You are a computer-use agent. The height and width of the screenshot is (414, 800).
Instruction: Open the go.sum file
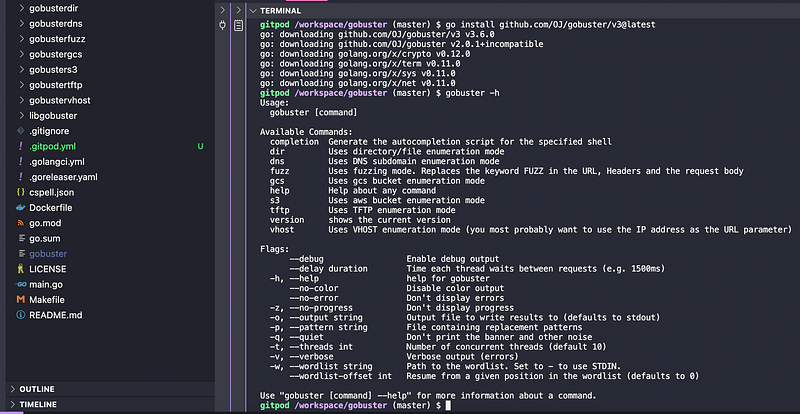tap(45, 238)
